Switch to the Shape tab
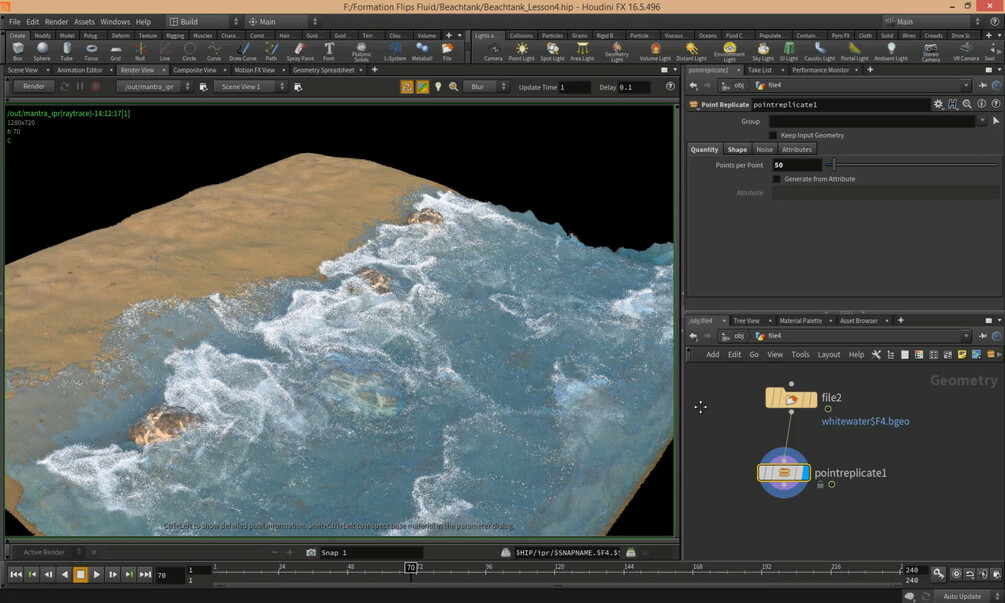The image size is (1005, 603). point(737,150)
